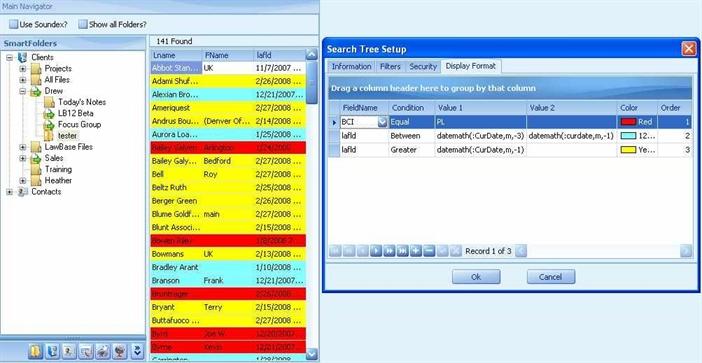
Task: Click the Value 1 column header
Action: 480,108
